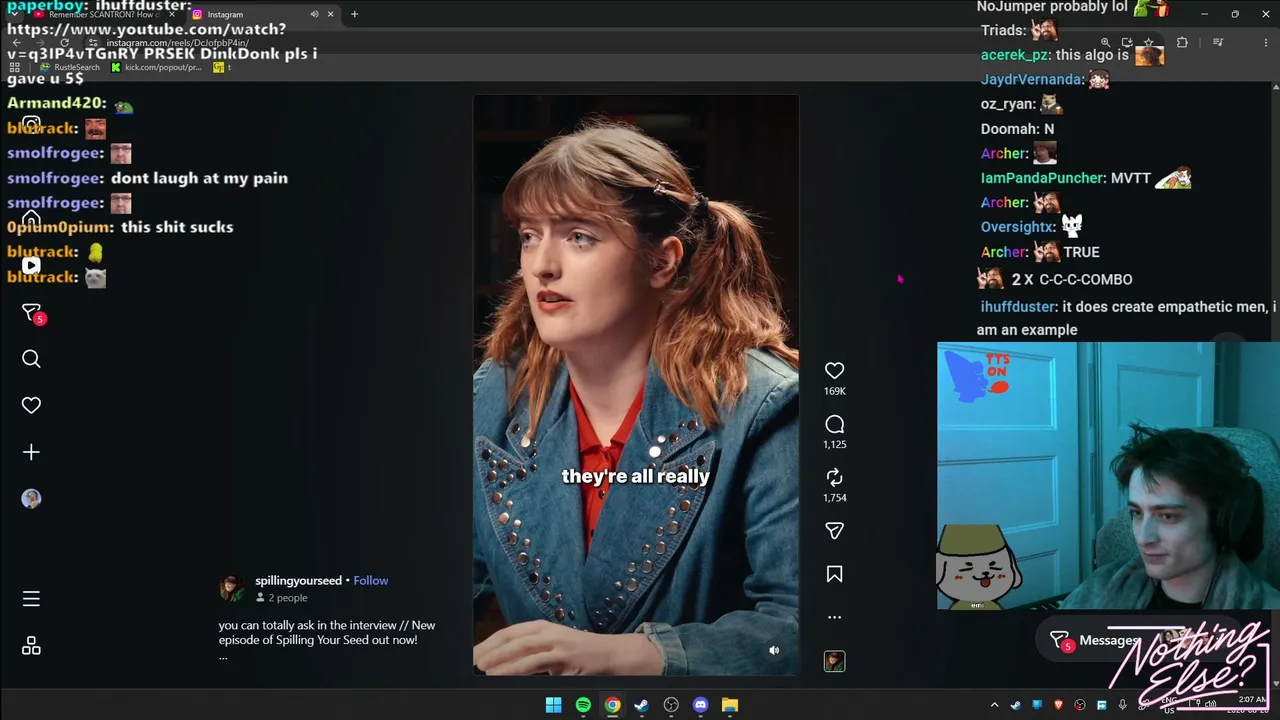
Task: Go back in the browser
Action: pyautogui.click(x=17, y=43)
